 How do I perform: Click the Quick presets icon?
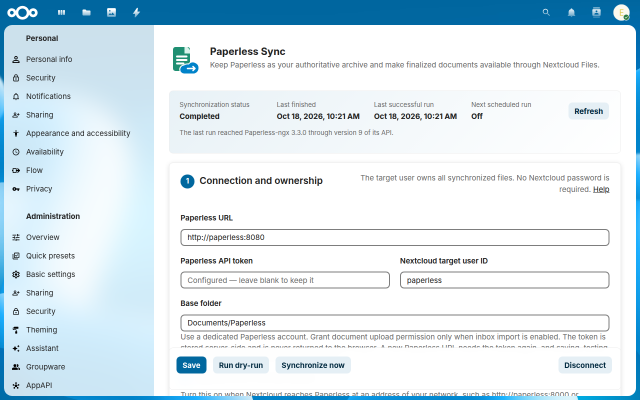click(16, 256)
